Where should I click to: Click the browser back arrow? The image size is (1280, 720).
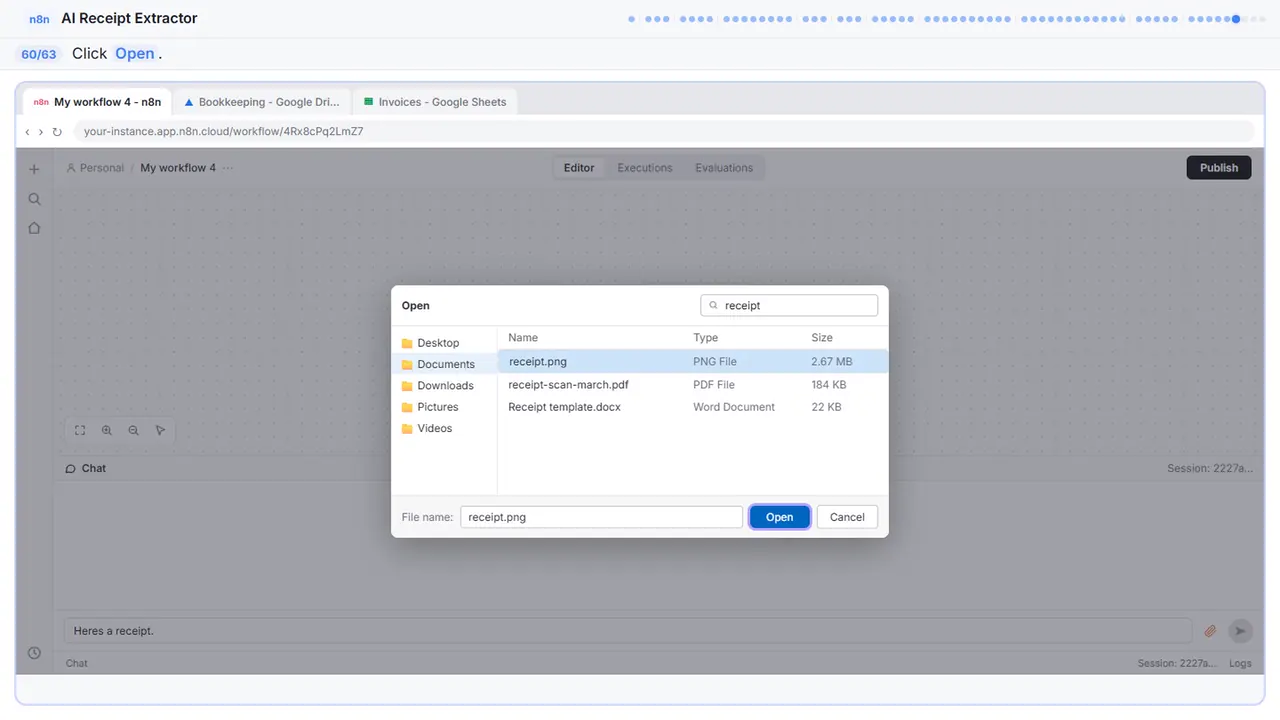27,132
